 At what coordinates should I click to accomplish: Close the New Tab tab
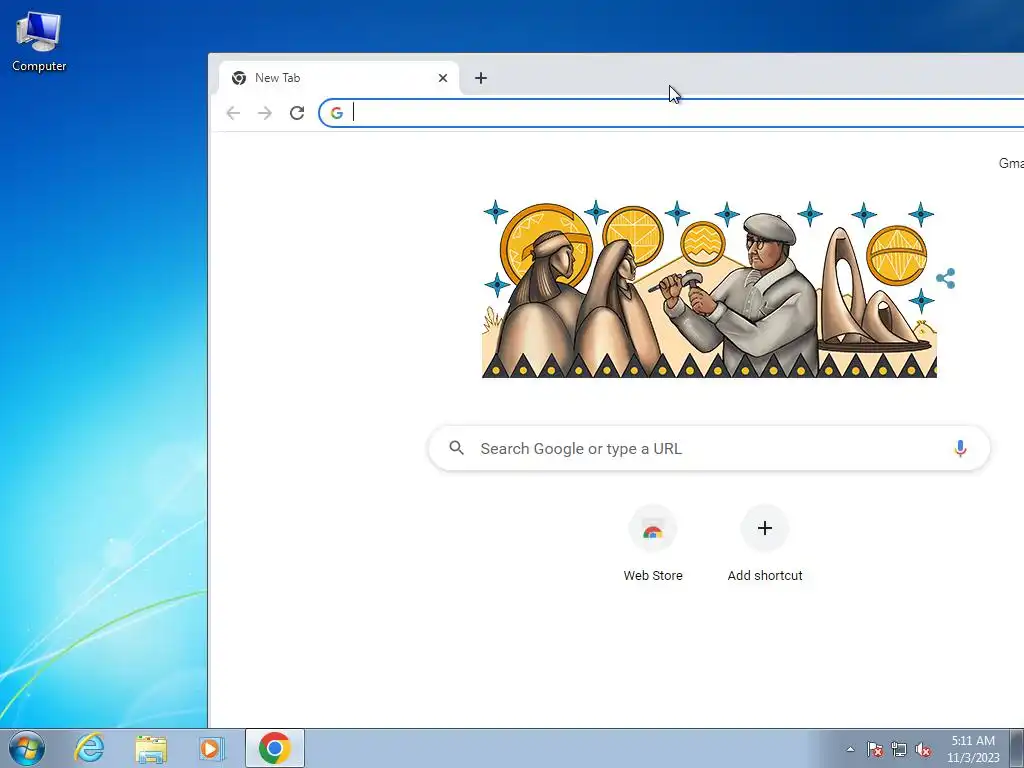(443, 78)
